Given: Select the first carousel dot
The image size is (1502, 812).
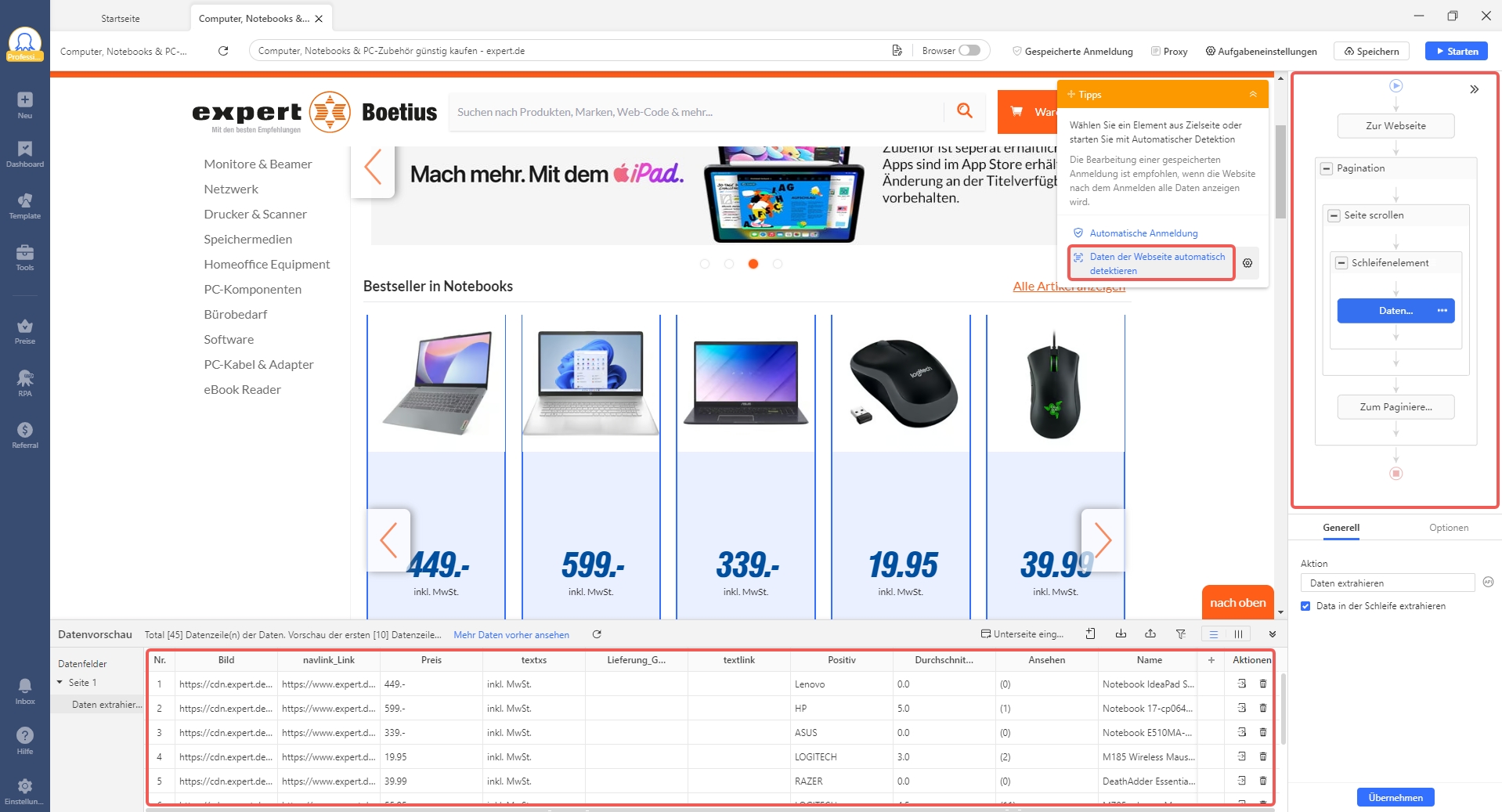Looking at the screenshot, I should pos(705,264).
